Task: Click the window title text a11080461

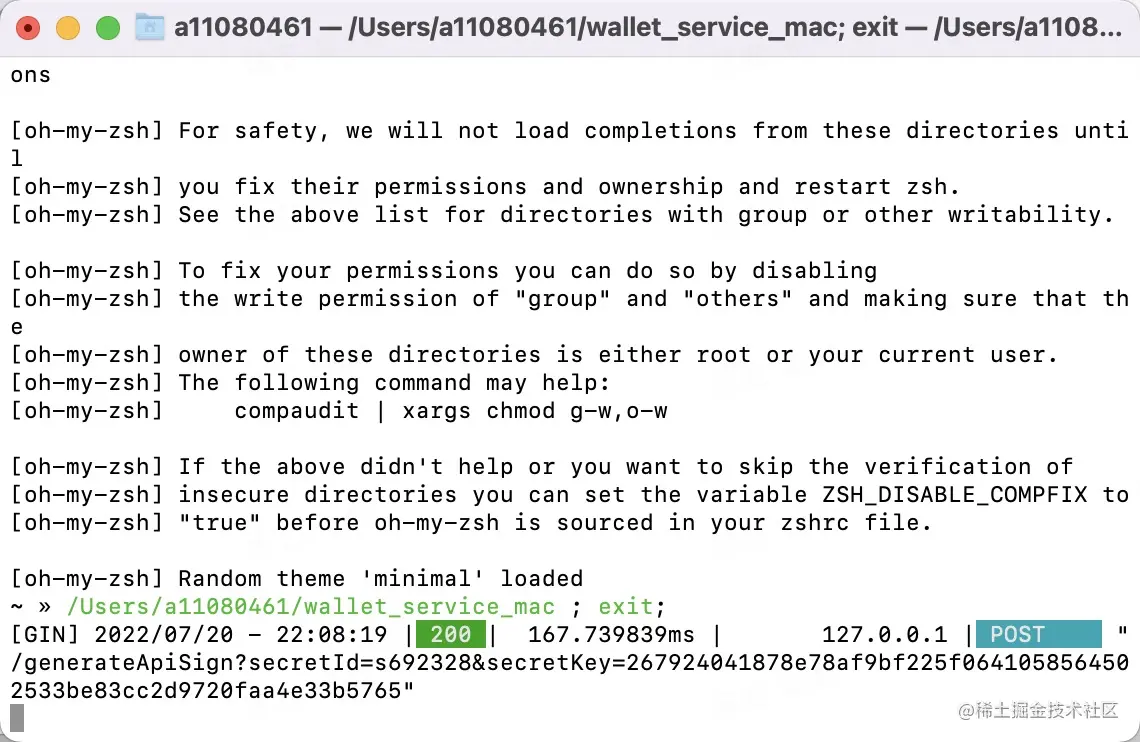Action: click(x=244, y=28)
